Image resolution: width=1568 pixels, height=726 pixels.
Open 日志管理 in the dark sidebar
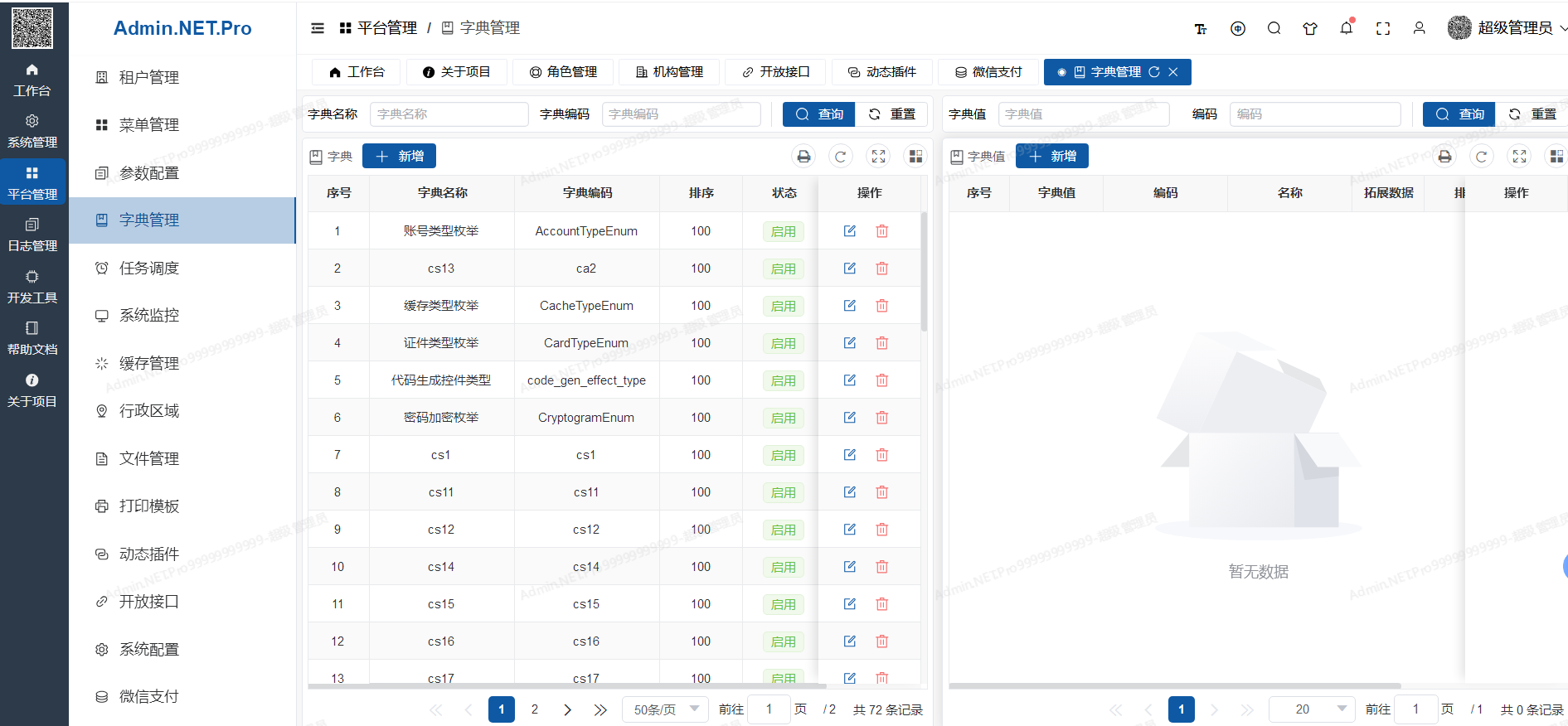point(32,235)
